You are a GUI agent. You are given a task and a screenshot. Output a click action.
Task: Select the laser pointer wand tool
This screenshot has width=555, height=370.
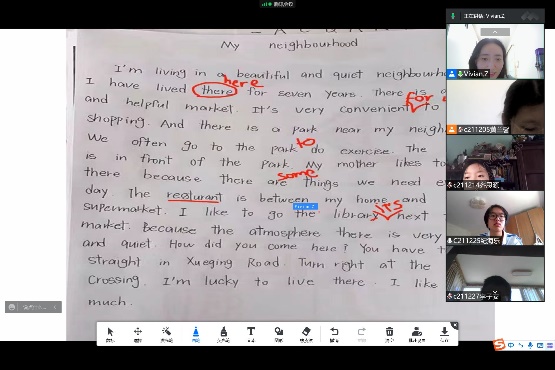point(166,334)
